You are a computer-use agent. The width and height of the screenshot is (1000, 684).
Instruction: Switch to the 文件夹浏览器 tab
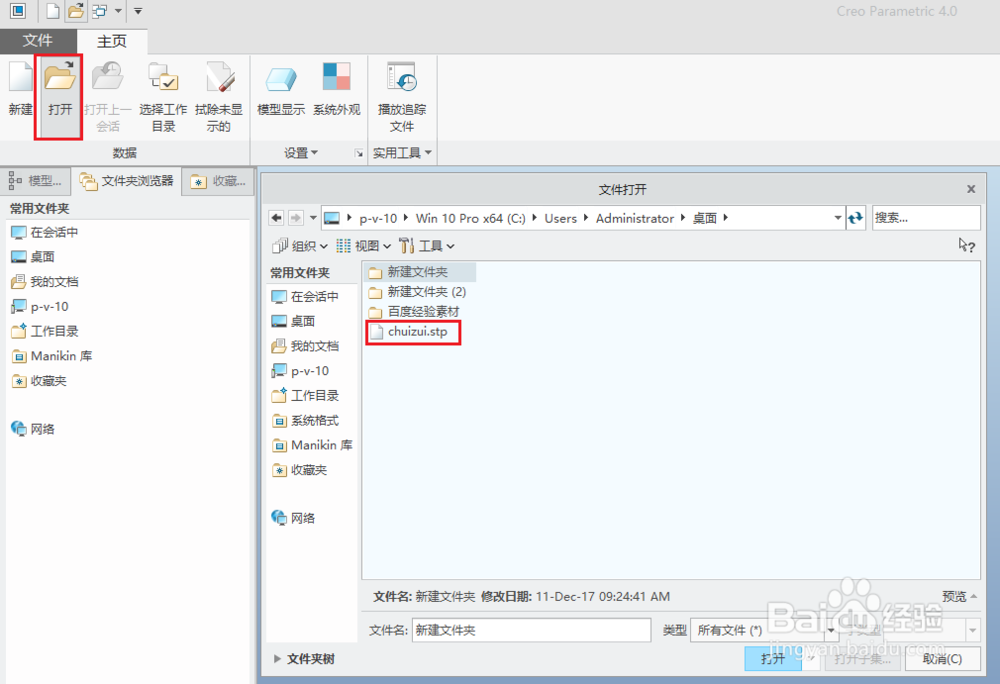[126, 181]
